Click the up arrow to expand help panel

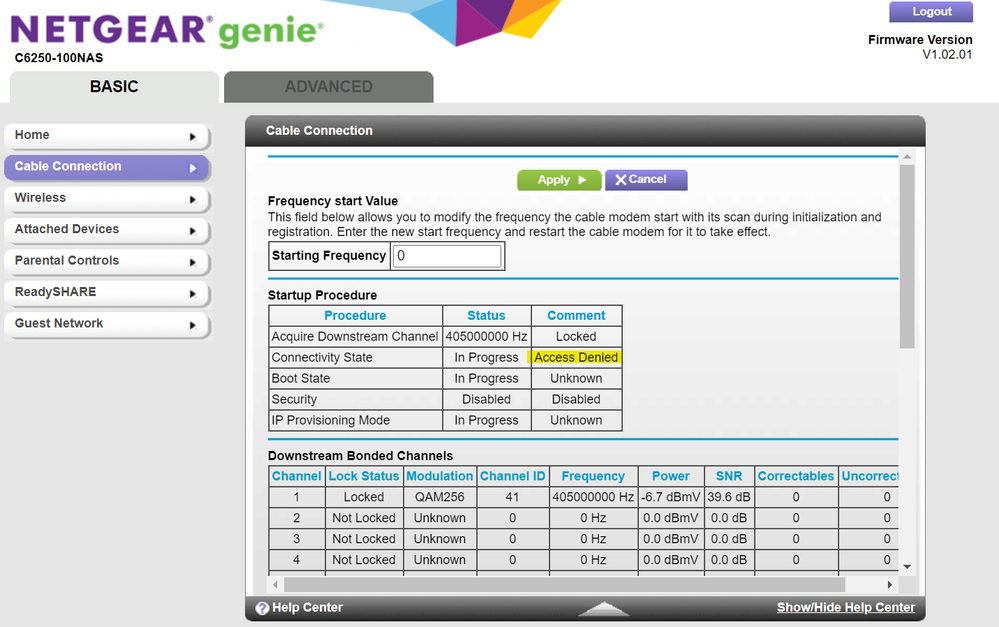click(x=603, y=608)
